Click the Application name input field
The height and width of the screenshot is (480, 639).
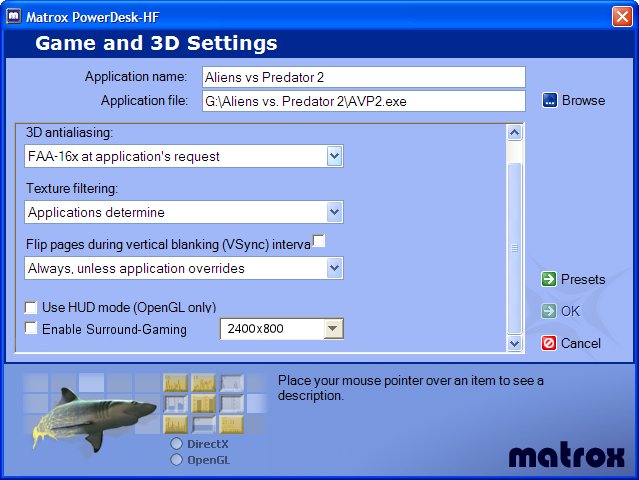coord(364,77)
